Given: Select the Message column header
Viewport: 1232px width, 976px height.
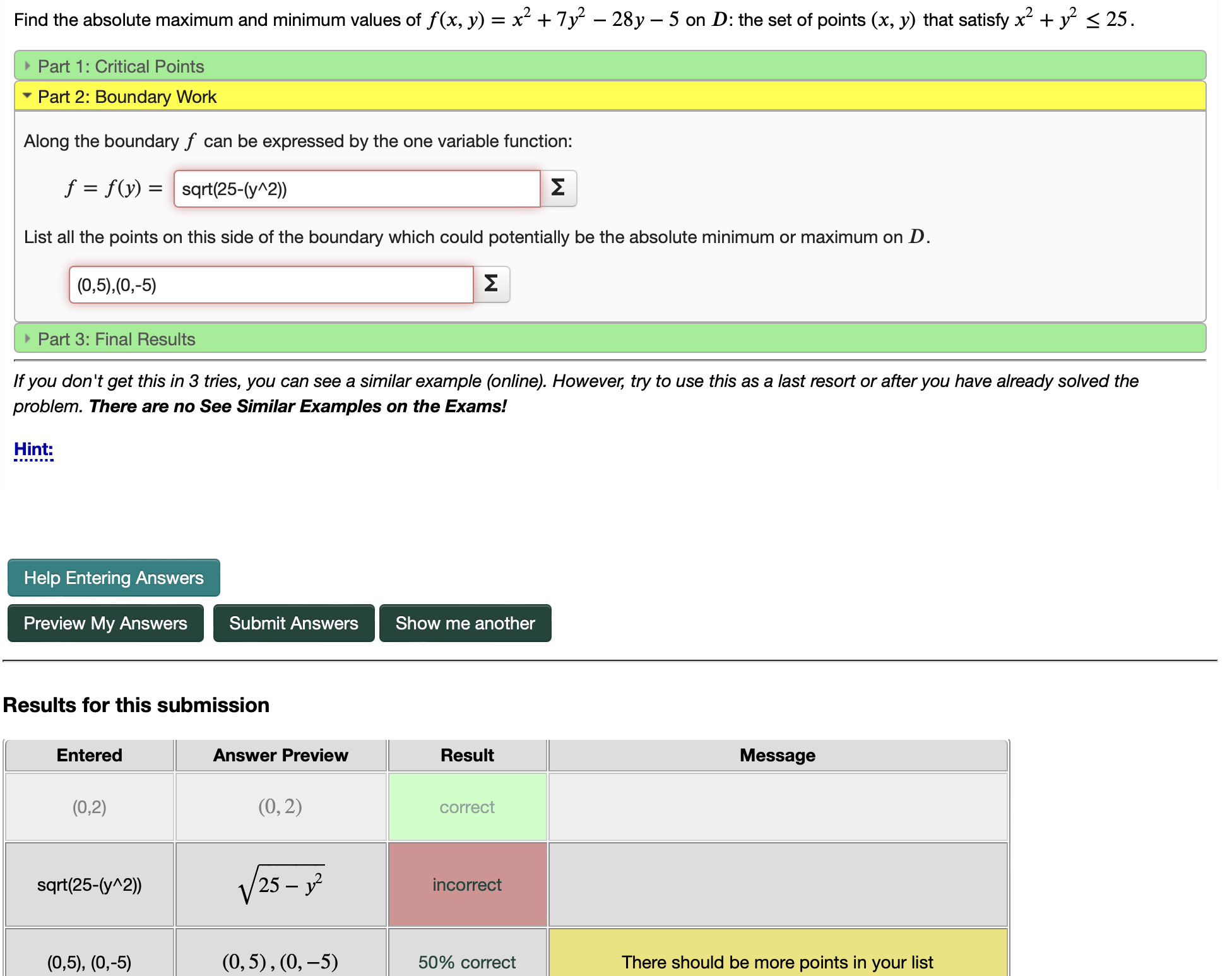Looking at the screenshot, I should tap(778, 755).
